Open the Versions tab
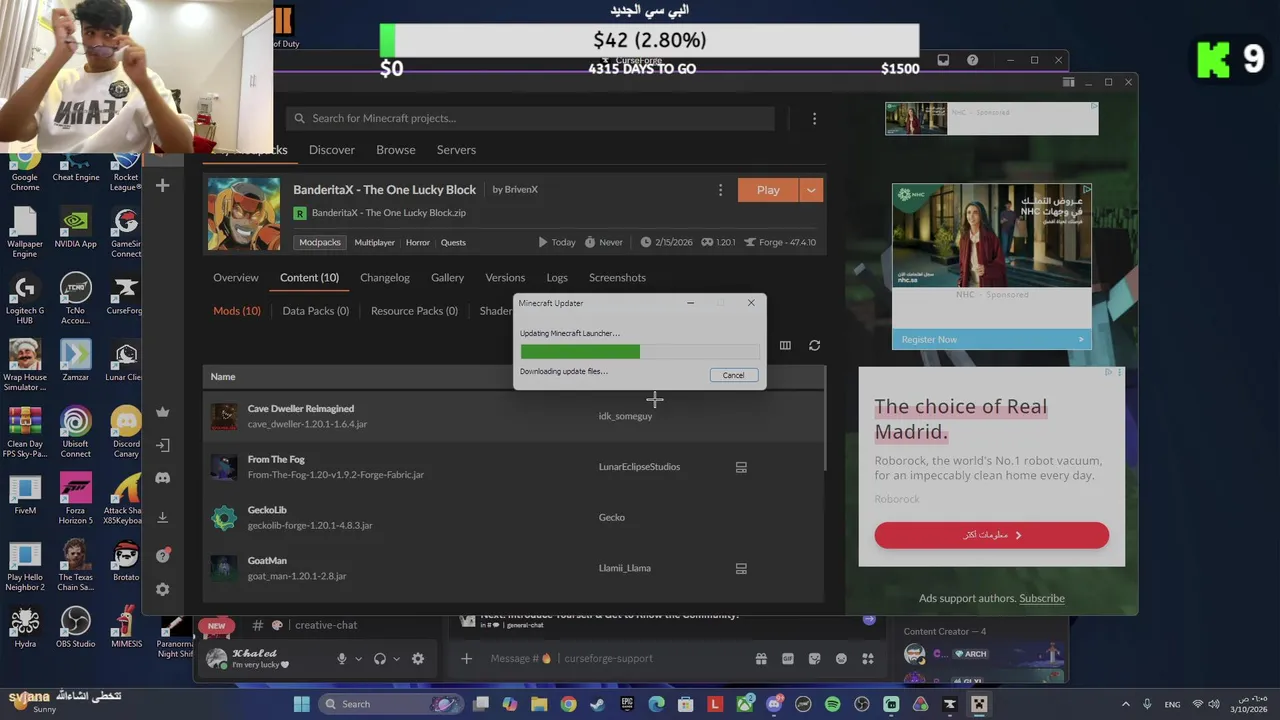This screenshot has width=1280, height=720. pos(505,277)
